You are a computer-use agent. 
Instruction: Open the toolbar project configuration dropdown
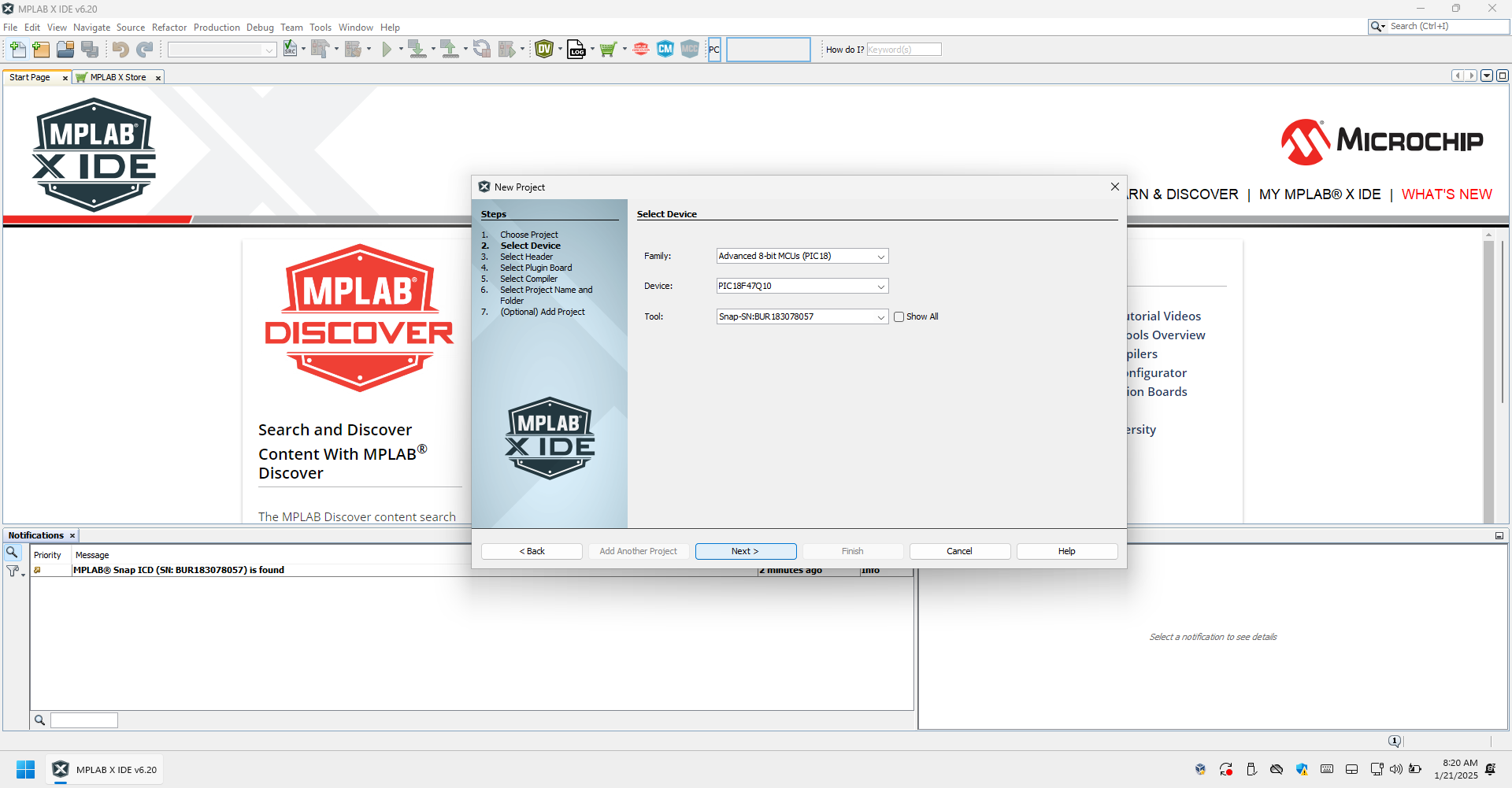(x=221, y=50)
